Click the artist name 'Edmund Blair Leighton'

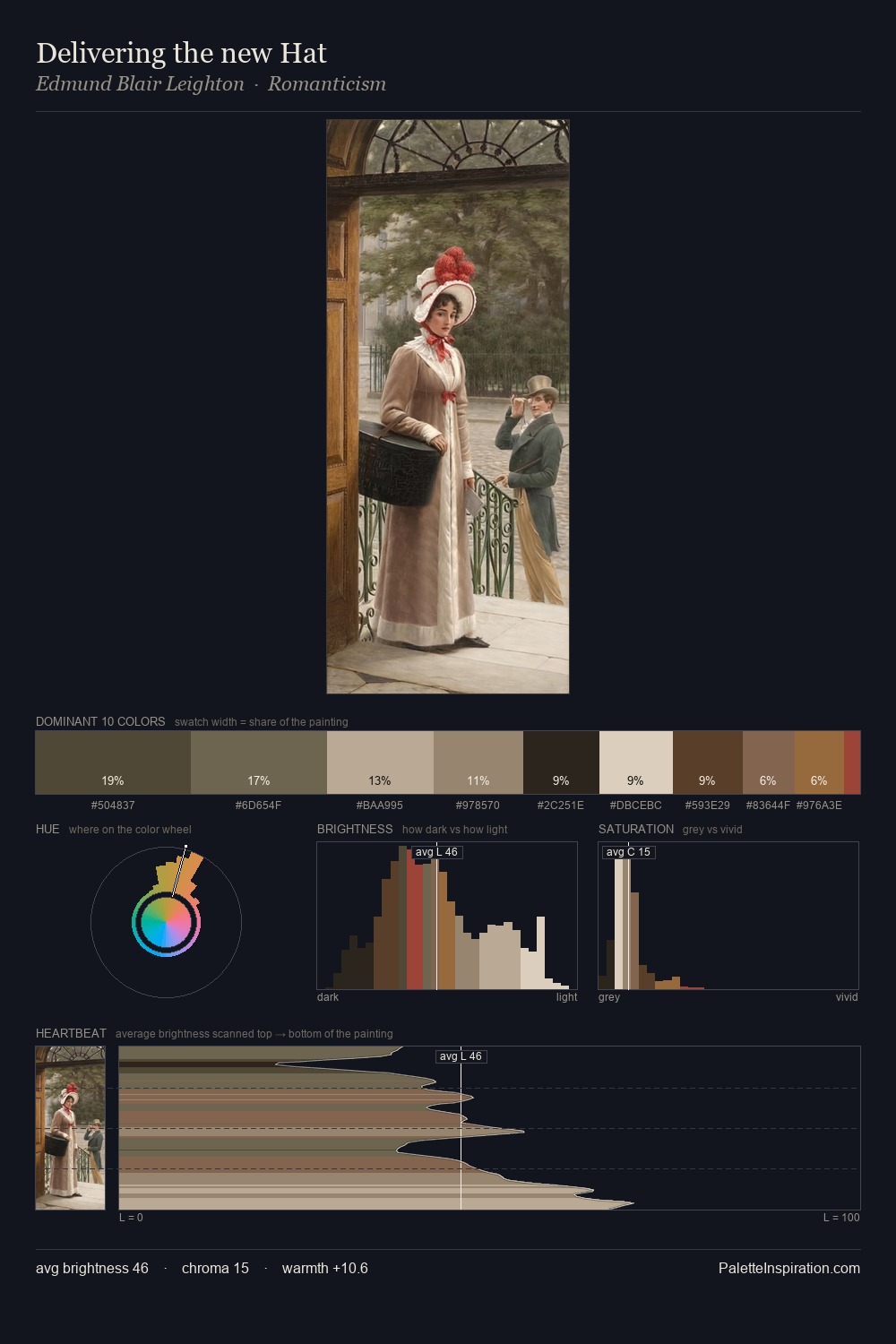point(140,84)
